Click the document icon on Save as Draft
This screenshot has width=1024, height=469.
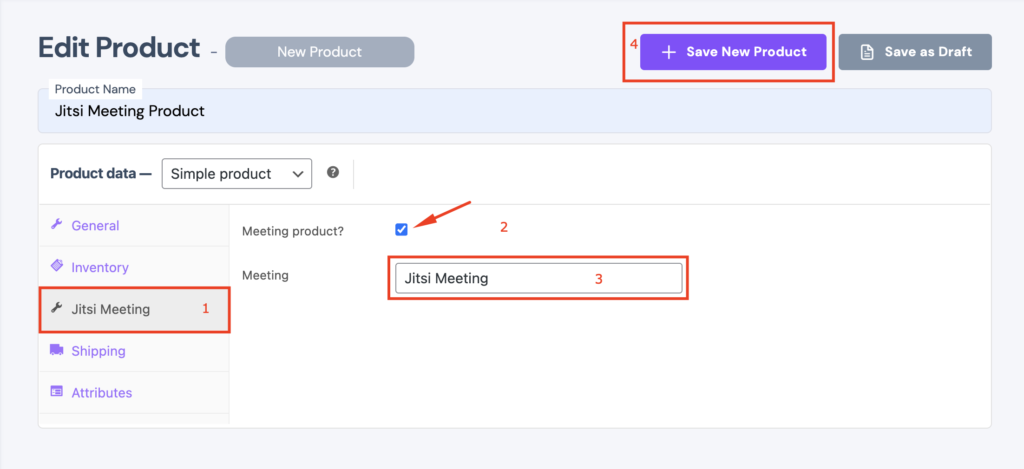coord(867,52)
